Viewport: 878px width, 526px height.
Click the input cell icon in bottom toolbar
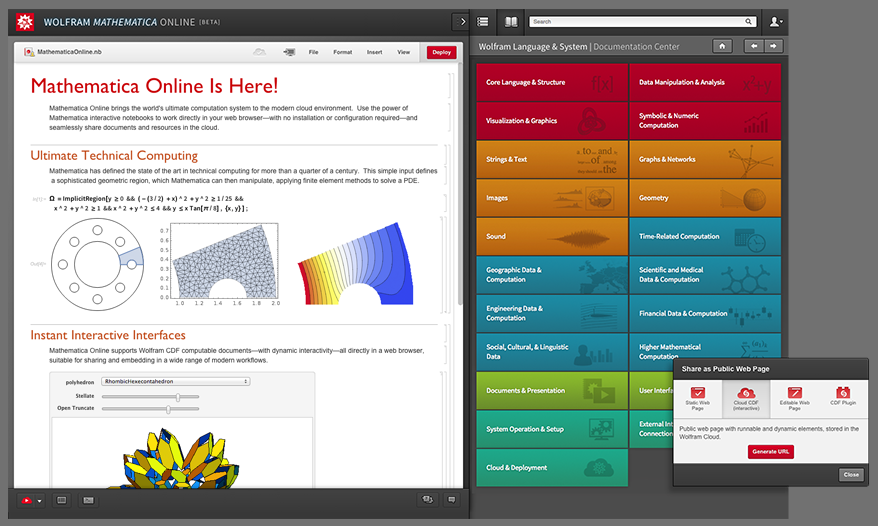pos(88,500)
